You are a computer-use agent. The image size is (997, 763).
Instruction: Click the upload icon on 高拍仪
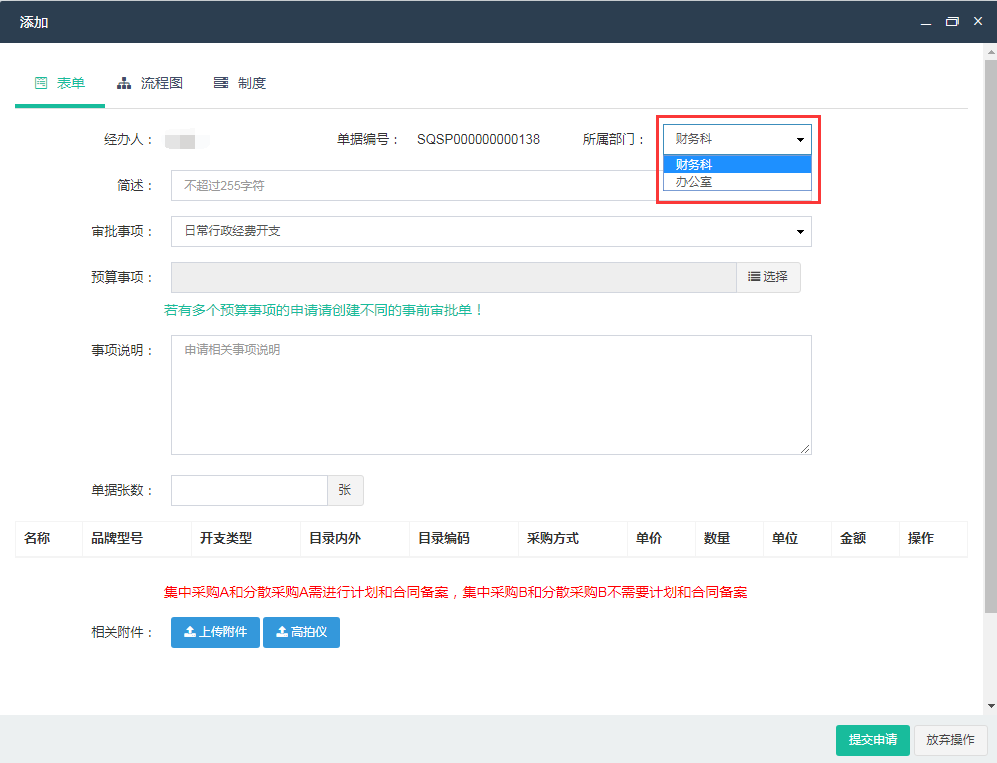pos(282,631)
